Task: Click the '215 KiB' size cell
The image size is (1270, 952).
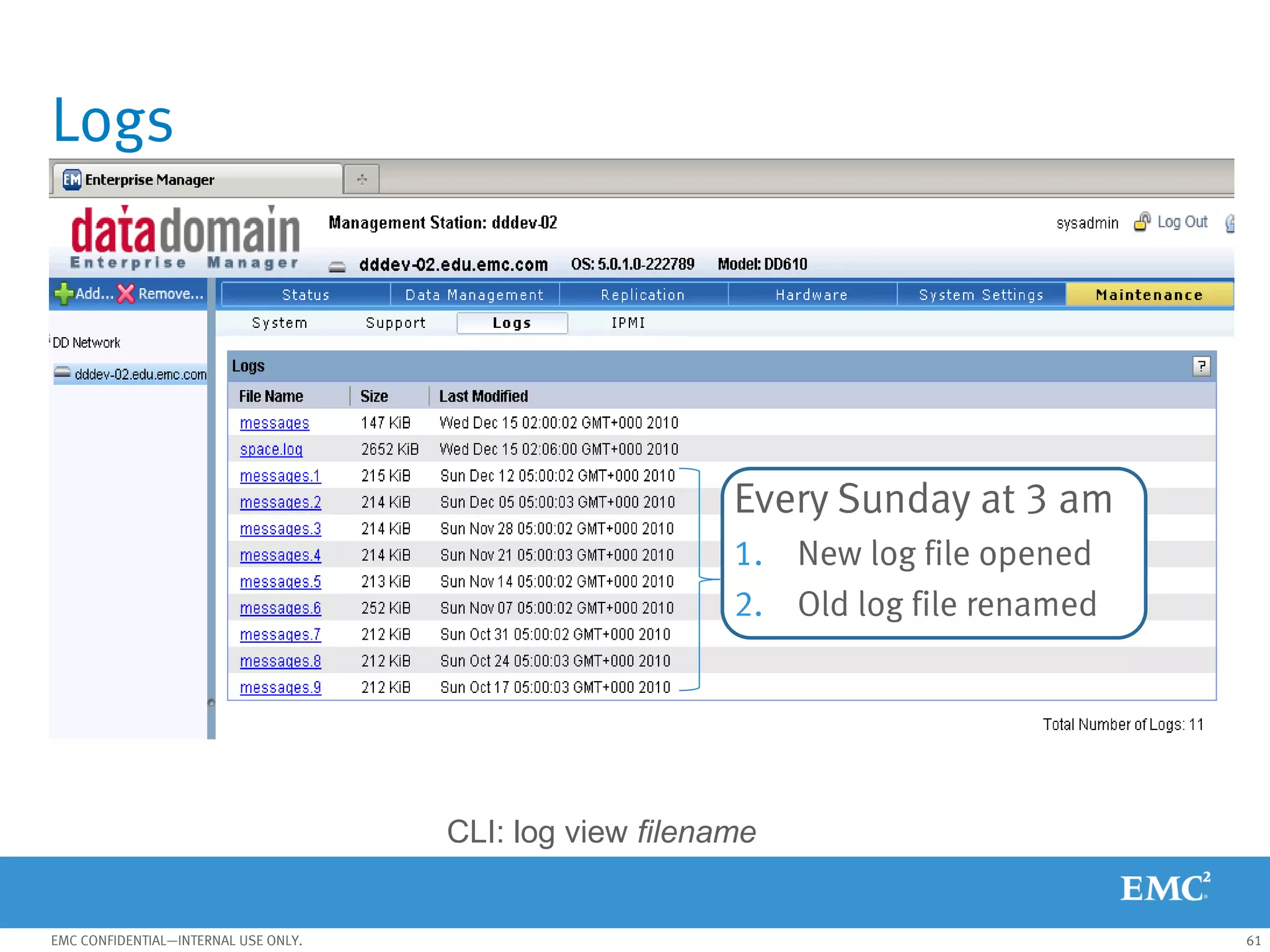Action: [386, 476]
